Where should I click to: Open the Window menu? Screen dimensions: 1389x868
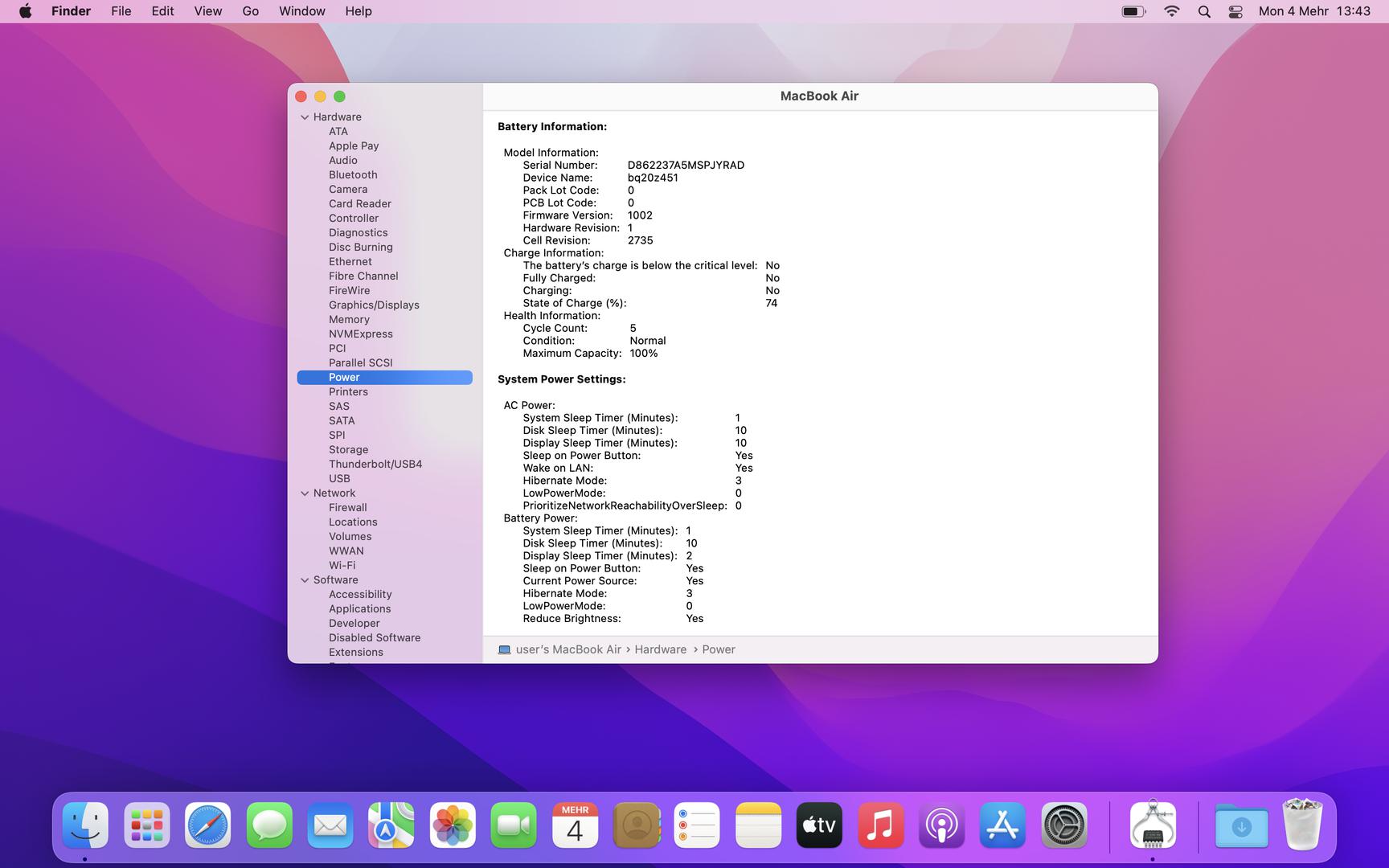[x=301, y=11]
